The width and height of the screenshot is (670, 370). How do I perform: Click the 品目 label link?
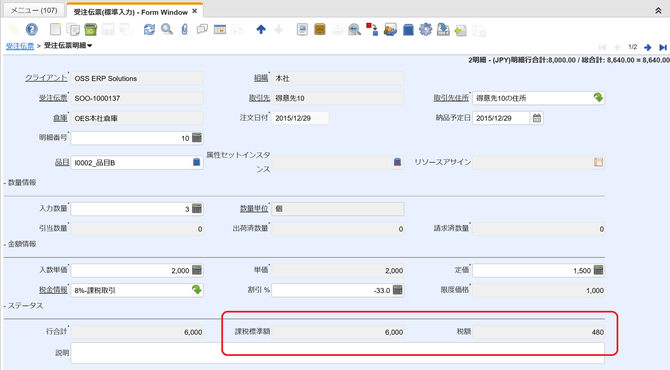click(62, 162)
